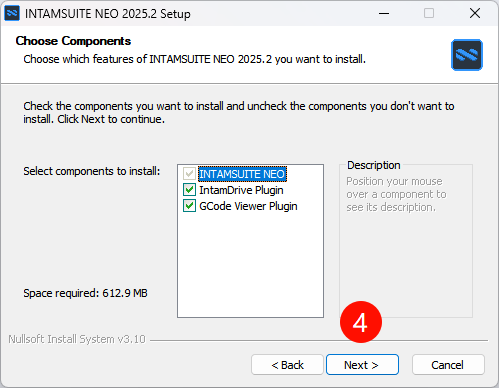Select the INTAMSUITE NEO list entry
Screen dimensions: 499x388
pos(242,174)
